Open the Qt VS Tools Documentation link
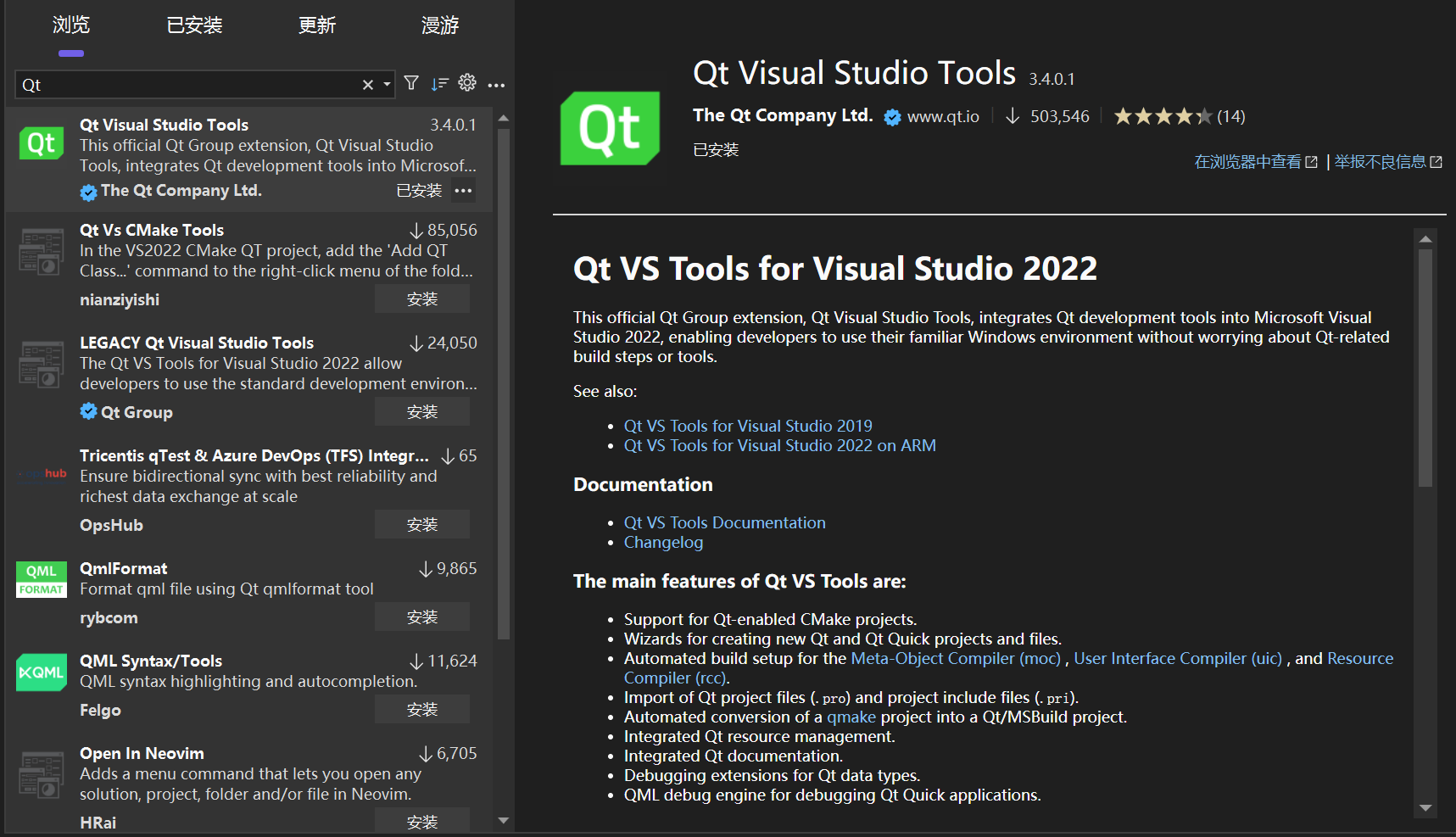The width and height of the screenshot is (1456, 837). coord(724,522)
